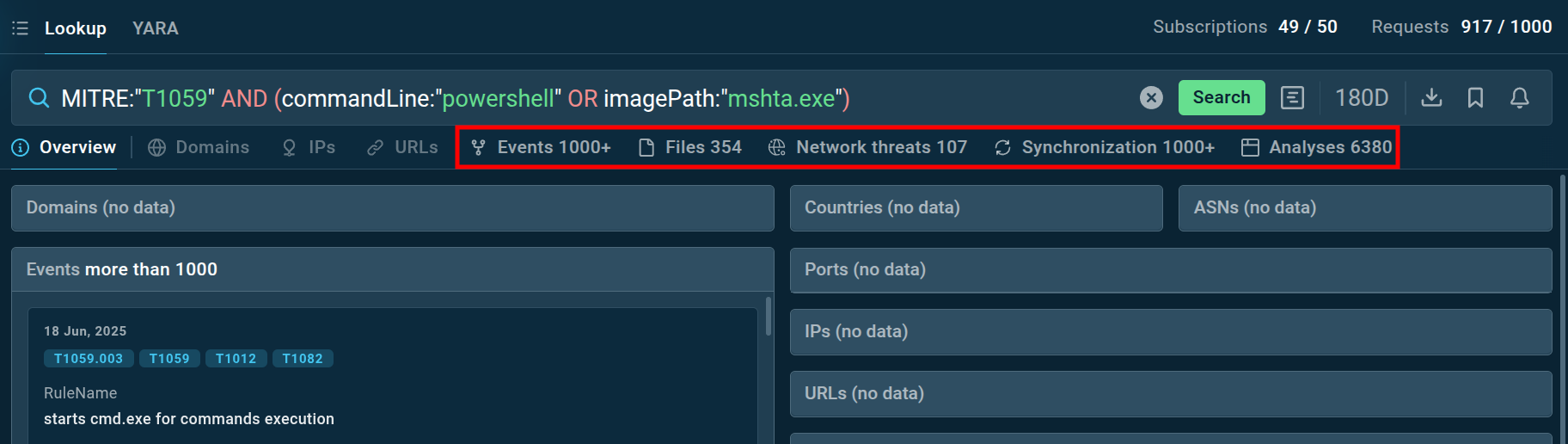
Task: Click the notification bell icon
Action: point(1519,98)
